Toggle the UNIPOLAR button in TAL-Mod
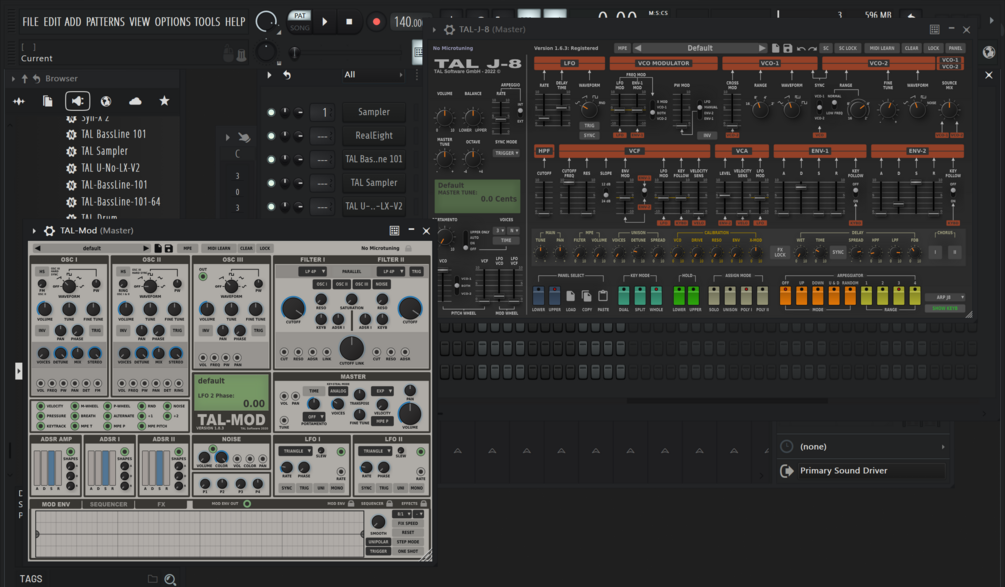Image resolution: width=1005 pixels, height=587 pixels. [378, 542]
